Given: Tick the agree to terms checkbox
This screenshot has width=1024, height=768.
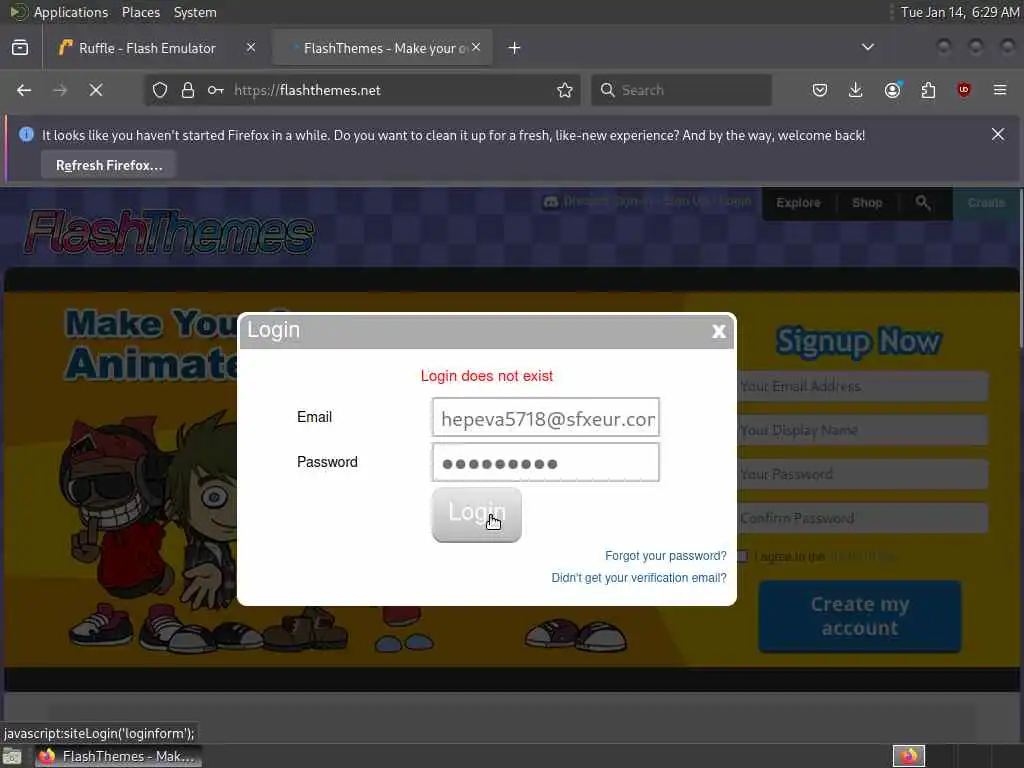Looking at the screenshot, I should coord(742,556).
